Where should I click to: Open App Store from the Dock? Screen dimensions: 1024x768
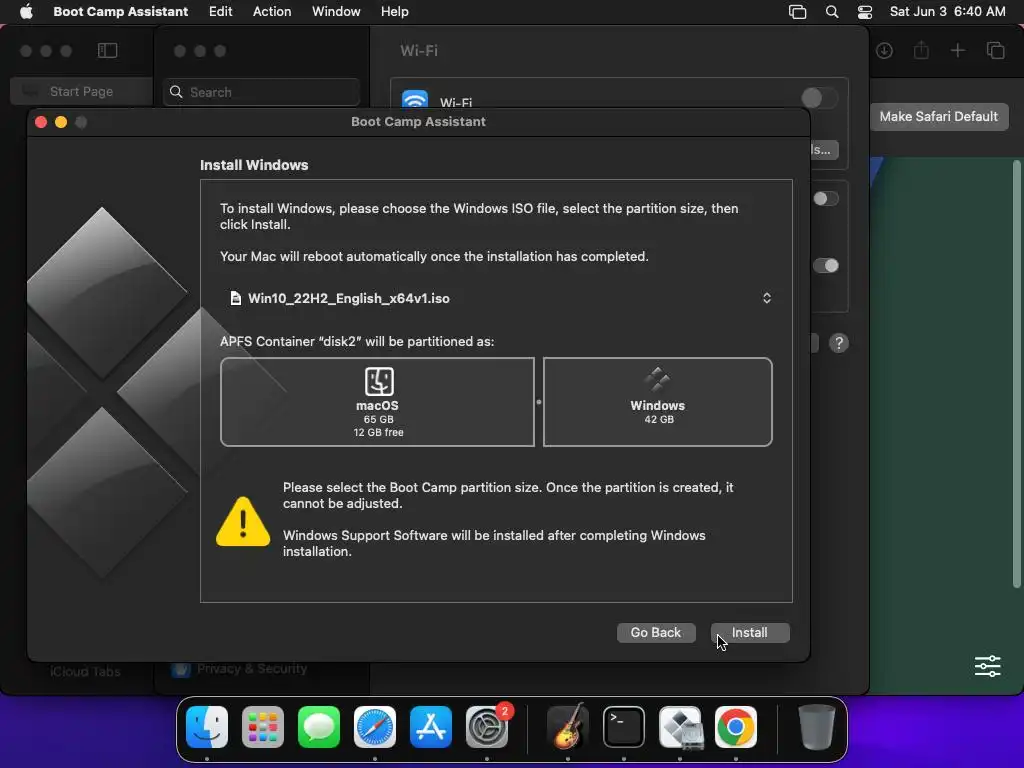[x=431, y=727]
